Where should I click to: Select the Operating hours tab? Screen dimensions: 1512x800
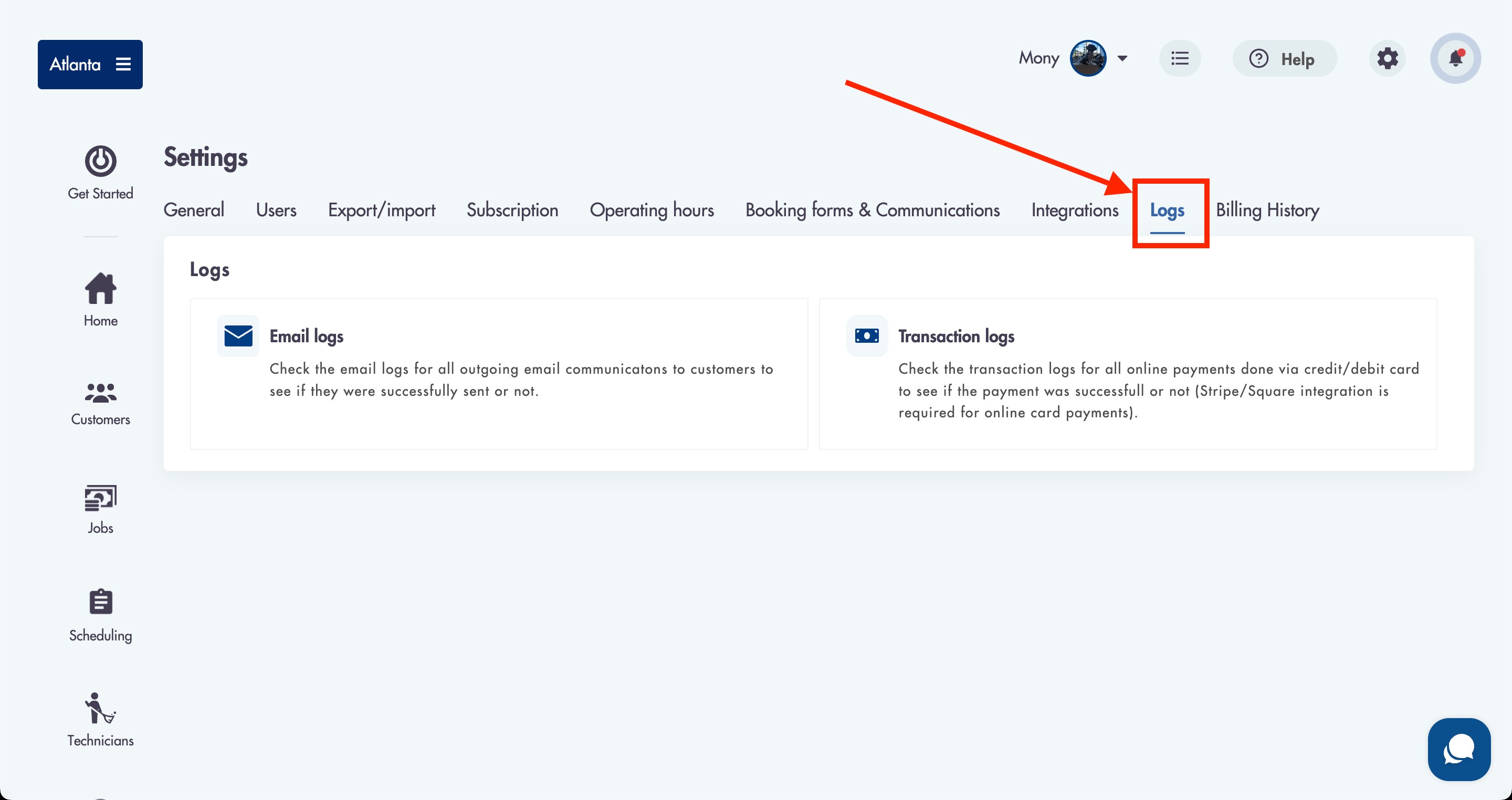pyautogui.click(x=652, y=210)
